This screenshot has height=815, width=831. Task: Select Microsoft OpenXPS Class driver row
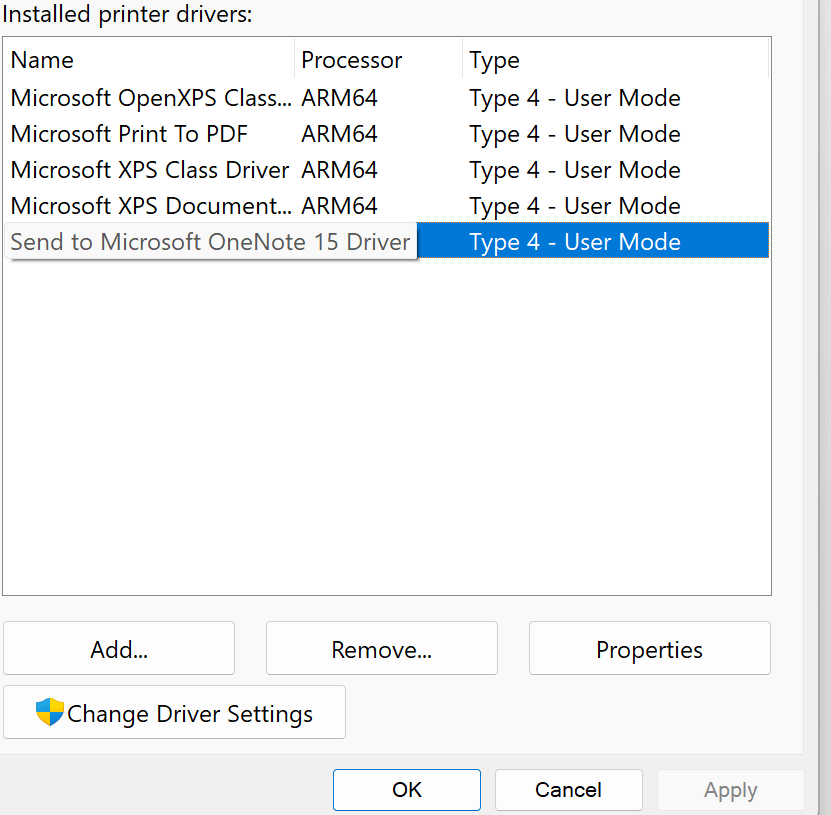387,98
